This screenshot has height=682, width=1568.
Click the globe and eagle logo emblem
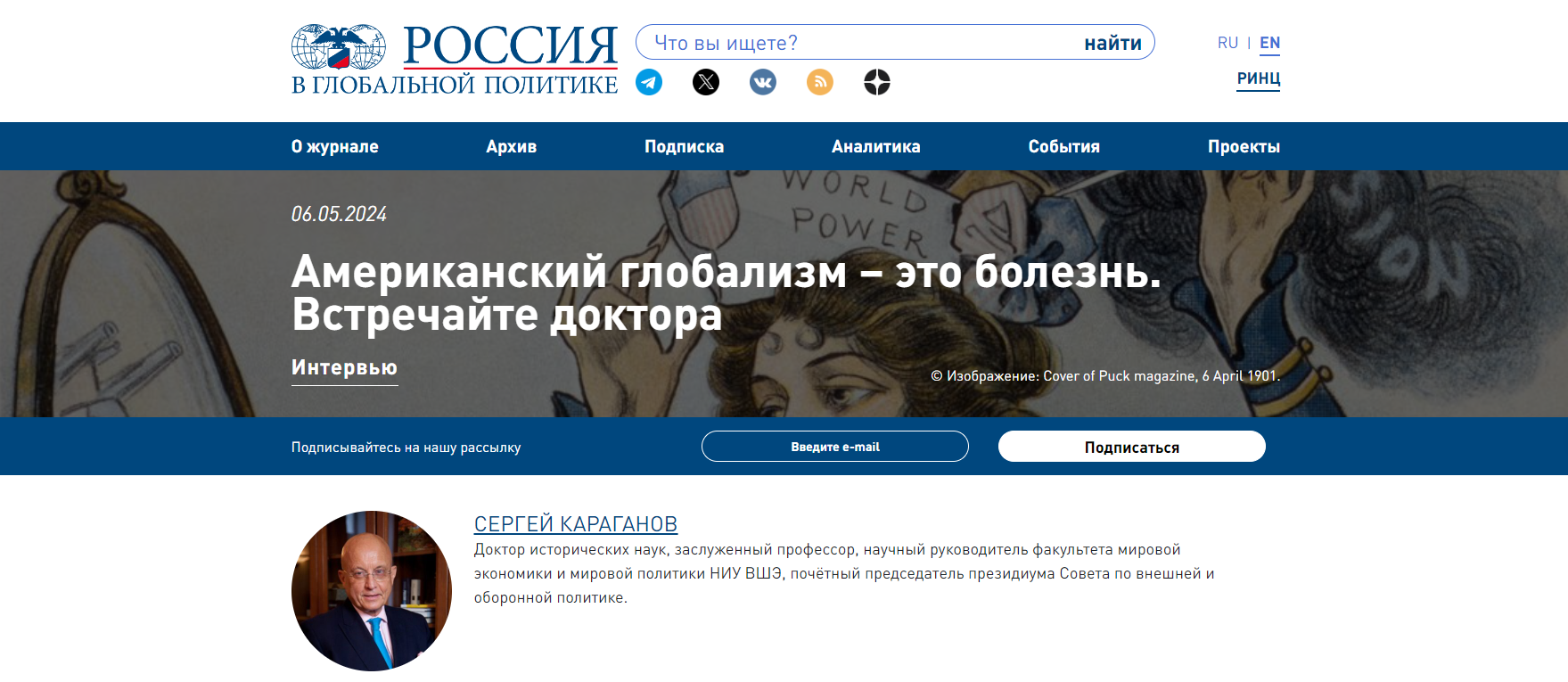[x=339, y=46]
